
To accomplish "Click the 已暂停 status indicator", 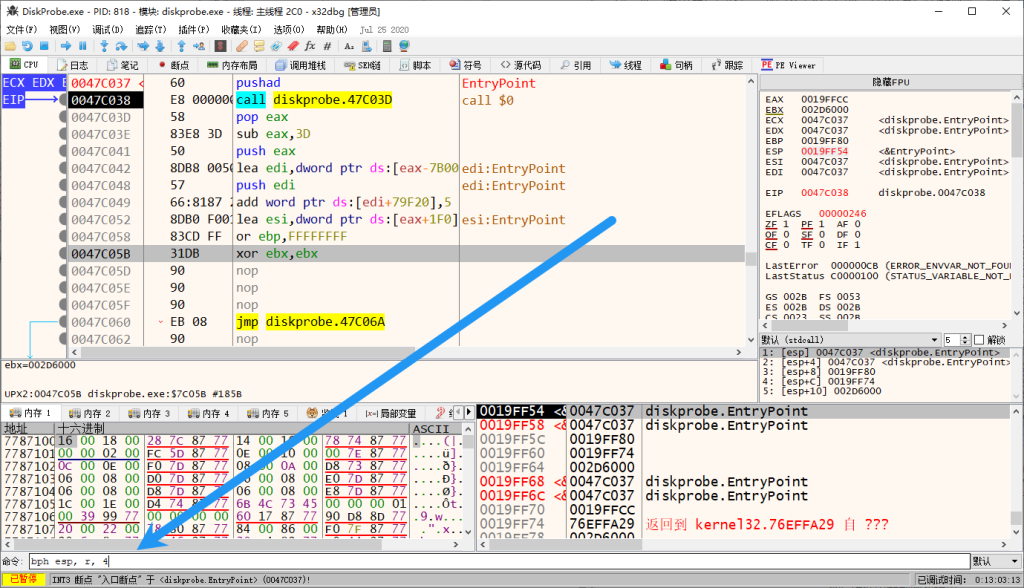I will tap(24, 580).
